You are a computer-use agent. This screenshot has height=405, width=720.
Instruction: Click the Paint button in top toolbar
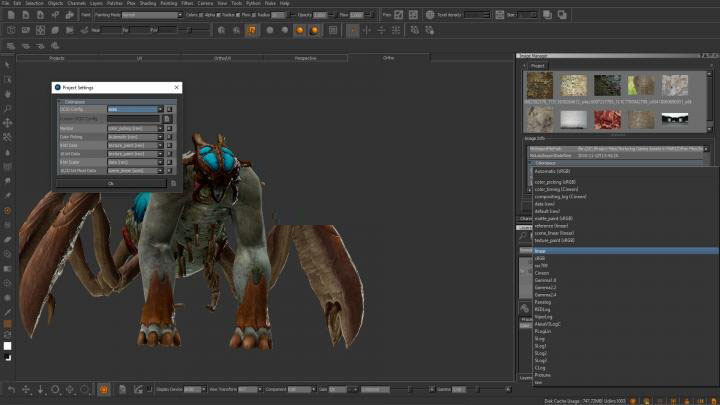[86, 15]
